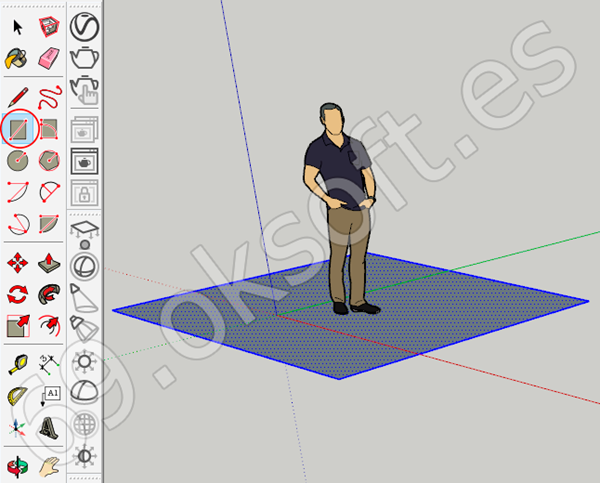Viewport: 600px width, 483px height.
Task: Convert selection to V-Ray Mesh Light
Action: click(x=85, y=424)
